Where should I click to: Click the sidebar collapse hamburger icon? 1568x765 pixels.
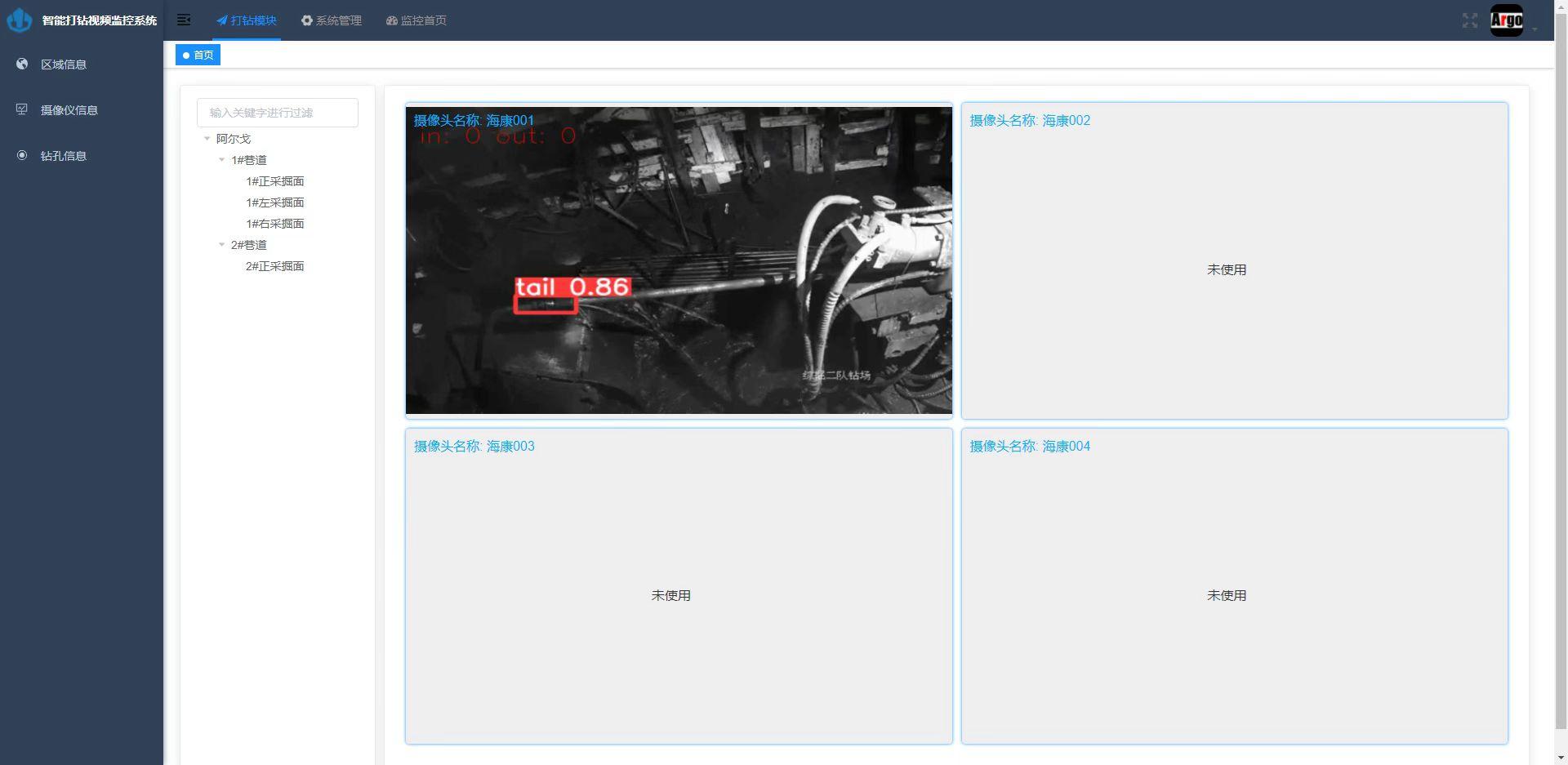tap(184, 20)
